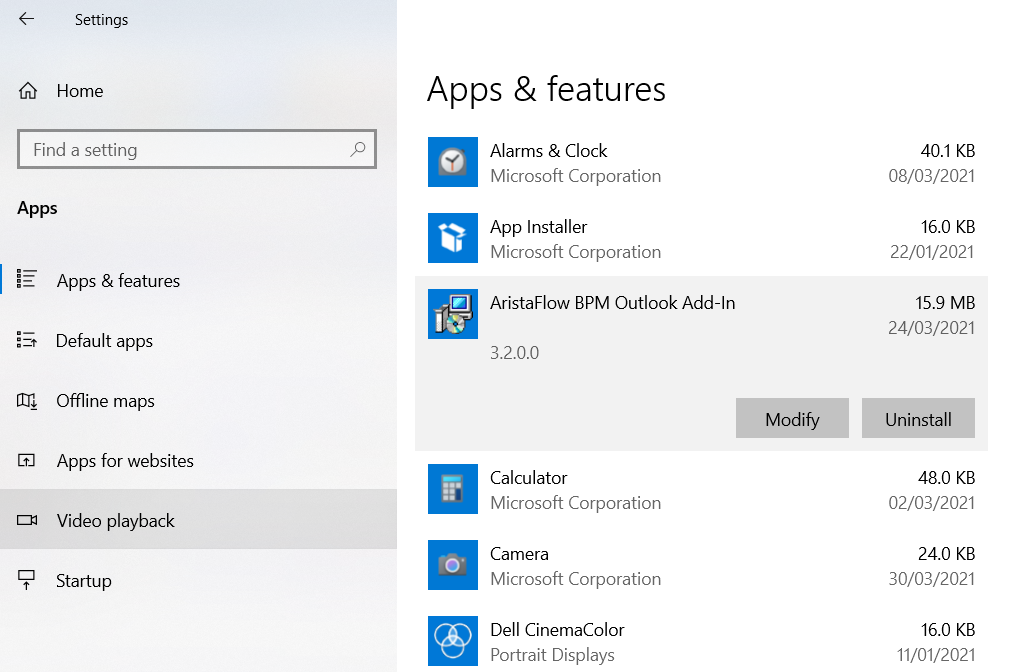Click the Home house icon

(x=28, y=91)
